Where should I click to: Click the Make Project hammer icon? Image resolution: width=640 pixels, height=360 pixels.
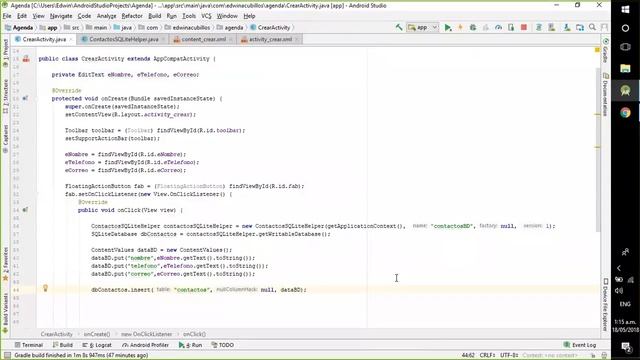[x=399, y=27]
